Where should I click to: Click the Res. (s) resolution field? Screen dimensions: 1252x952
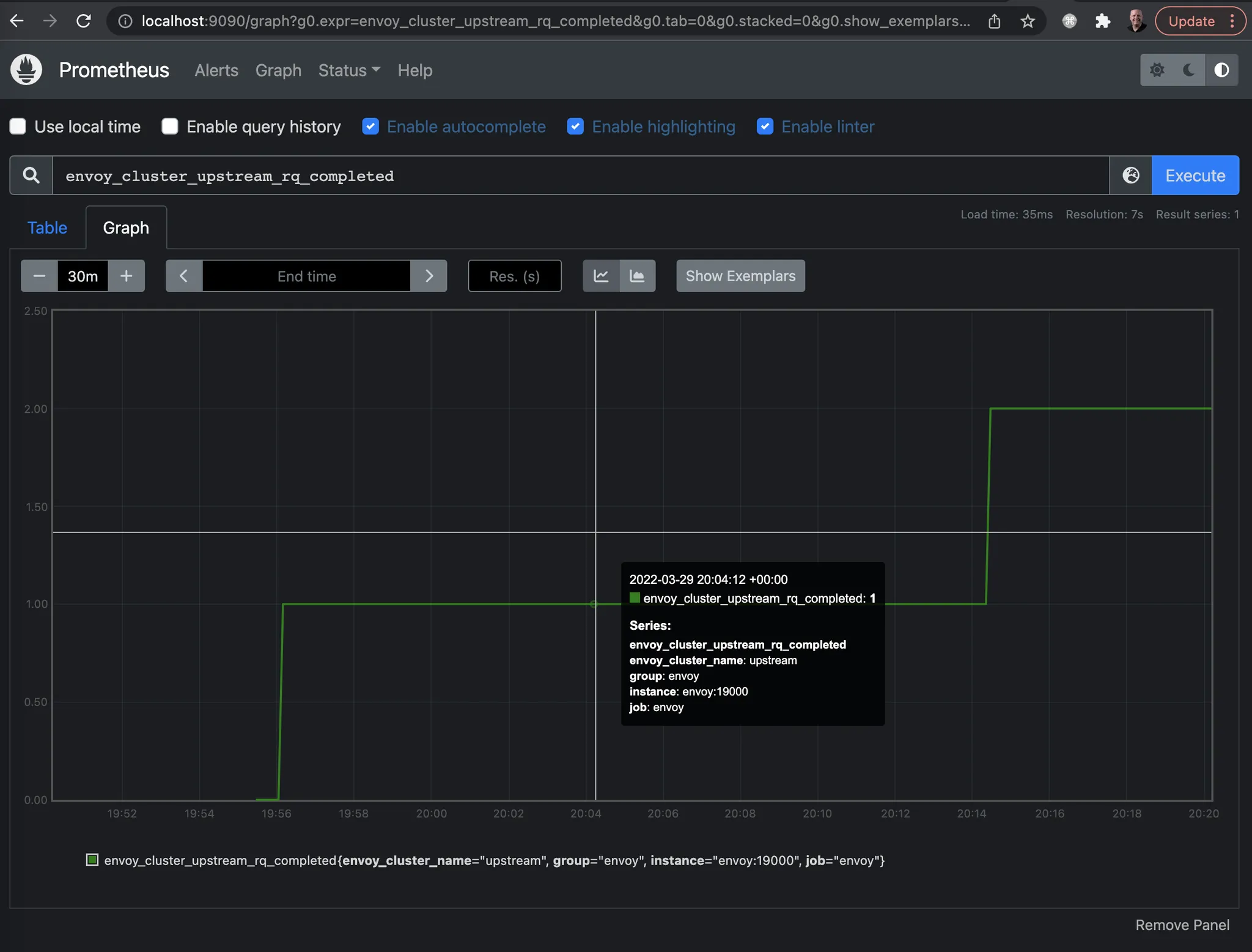[x=514, y=276]
